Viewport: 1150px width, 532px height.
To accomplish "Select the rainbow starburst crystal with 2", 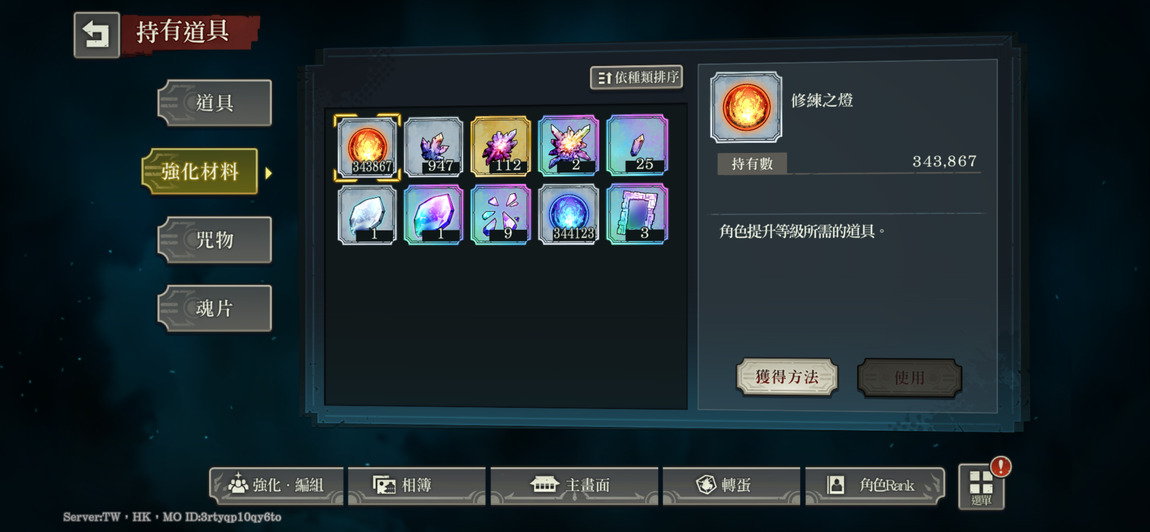I will (568, 146).
